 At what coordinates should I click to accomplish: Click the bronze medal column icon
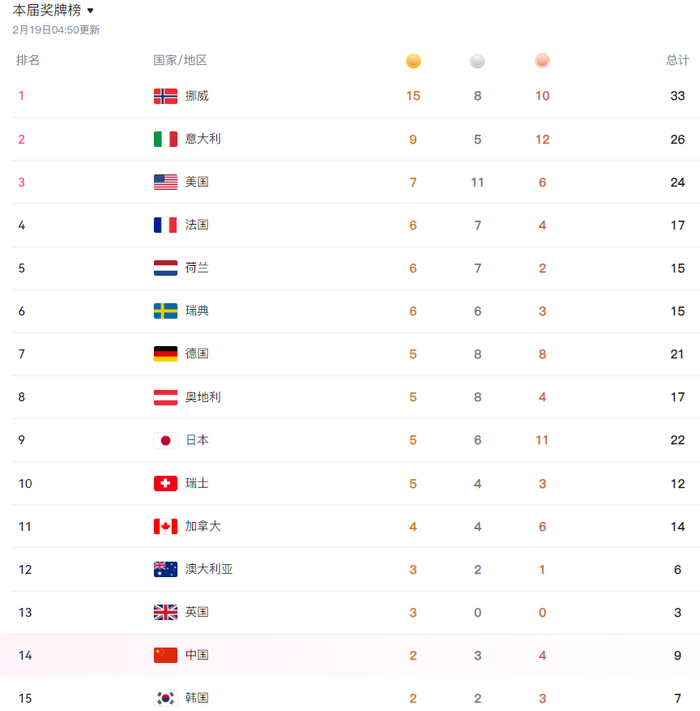[x=542, y=61]
